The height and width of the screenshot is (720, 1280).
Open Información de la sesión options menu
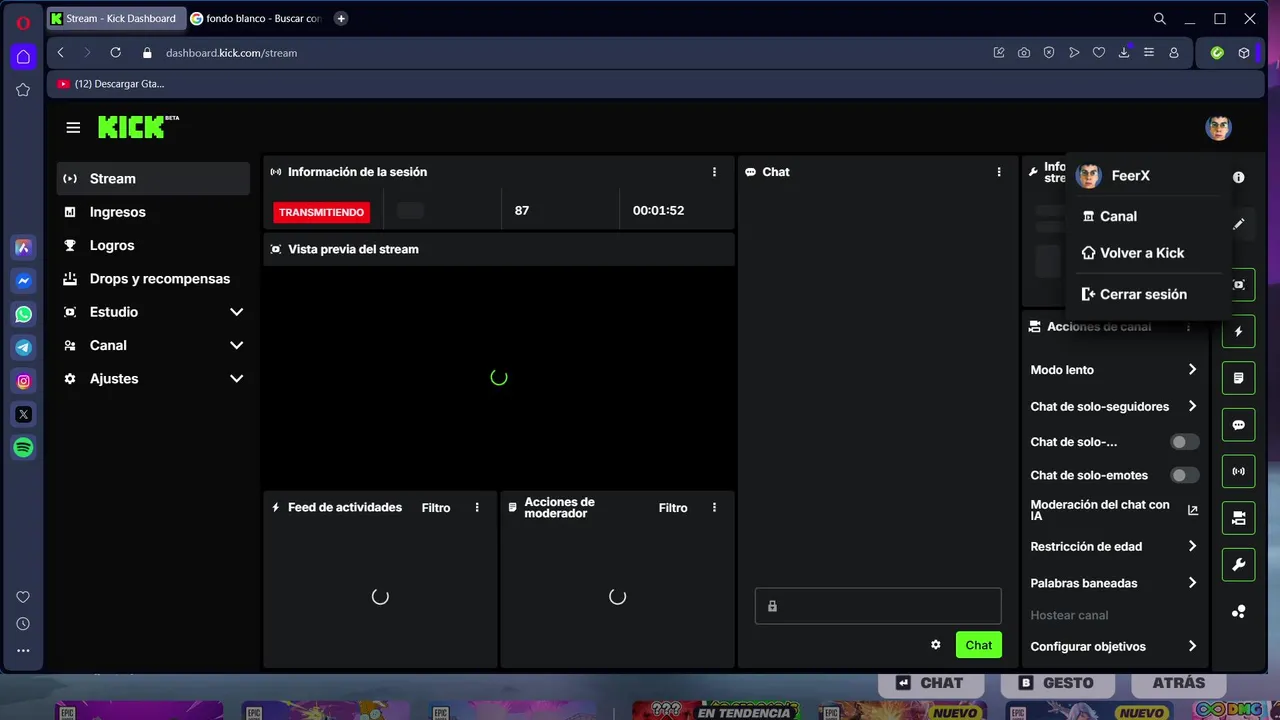click(x=714, y=172)
